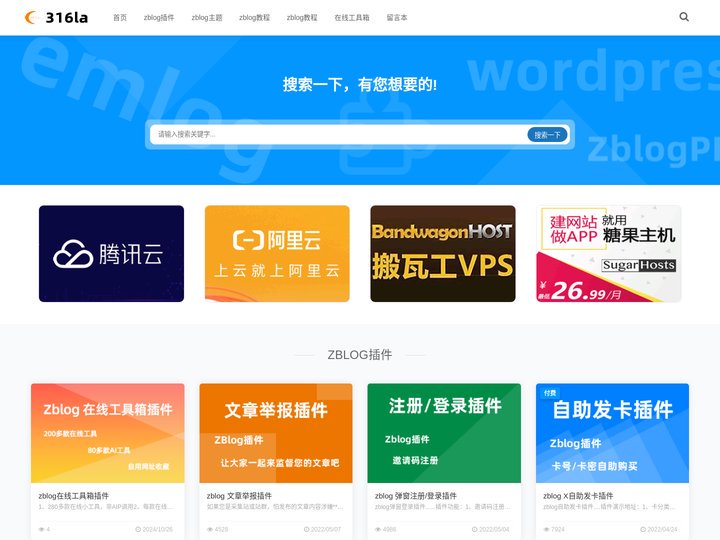Open the 阿里云 ad banner
The height and width of the screenshot is (540, 720).
click(277, 253)
